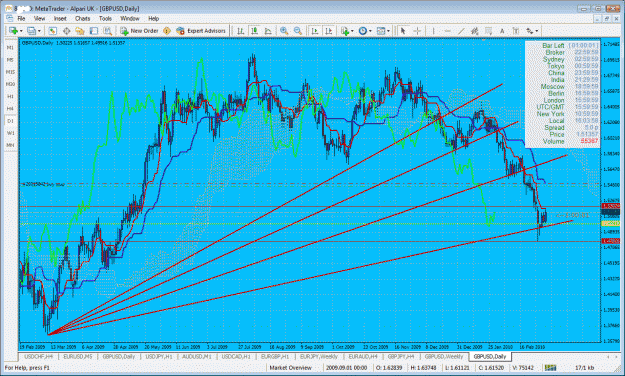The image size is (625, 376).
Task: Draw an equidistant channel
Action: tap(474, 31)
